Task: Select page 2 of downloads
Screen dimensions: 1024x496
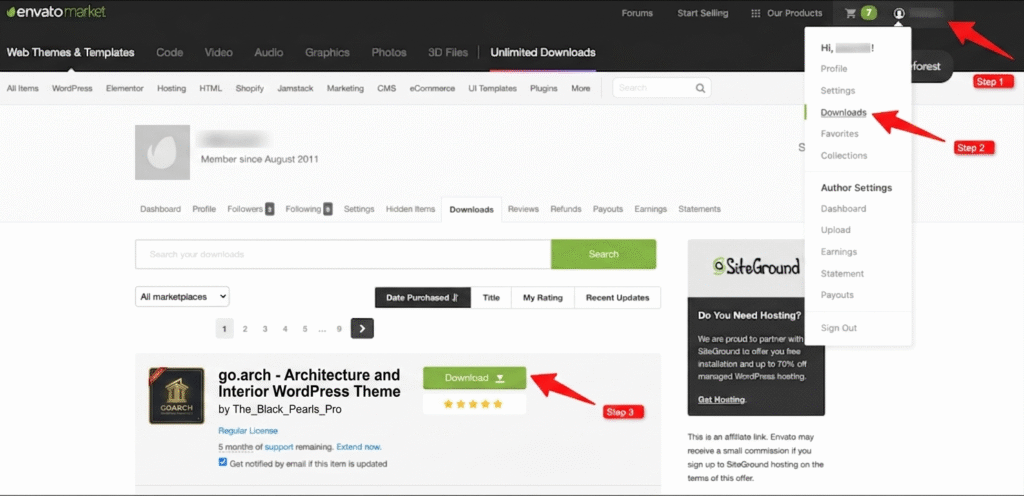Action: pos(245,329)
